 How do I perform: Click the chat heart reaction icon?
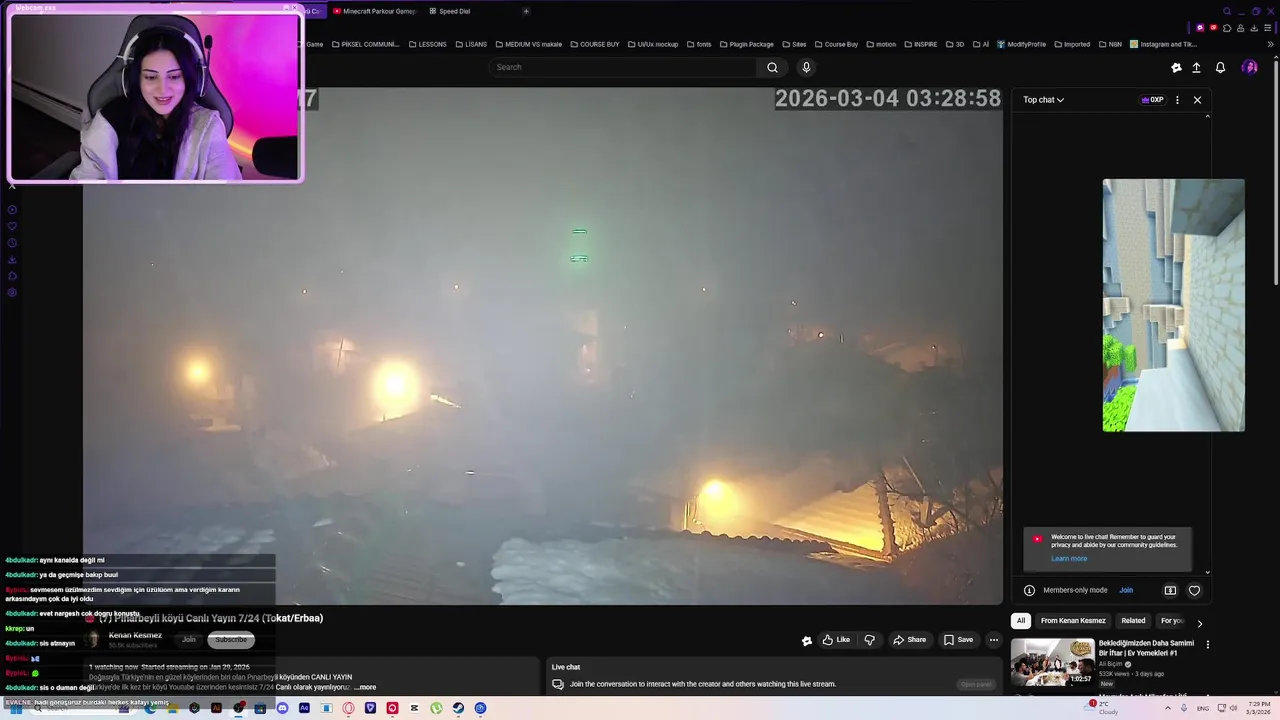click(x=1194, y=590)
